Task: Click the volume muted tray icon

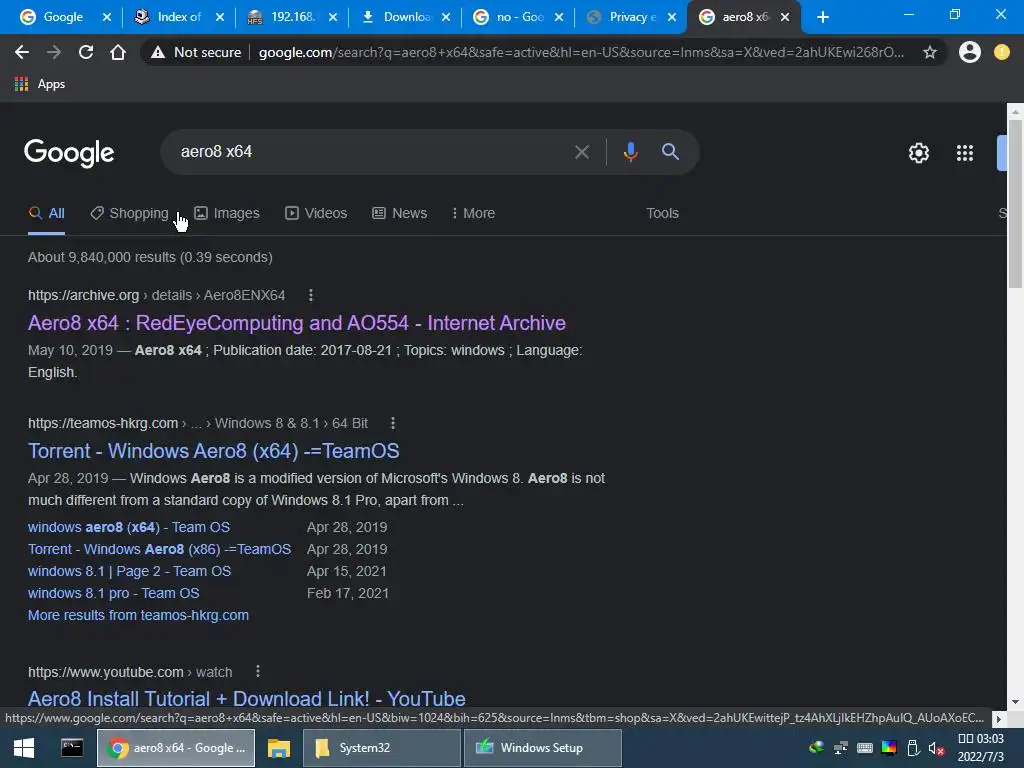Action: coord(936,748)
